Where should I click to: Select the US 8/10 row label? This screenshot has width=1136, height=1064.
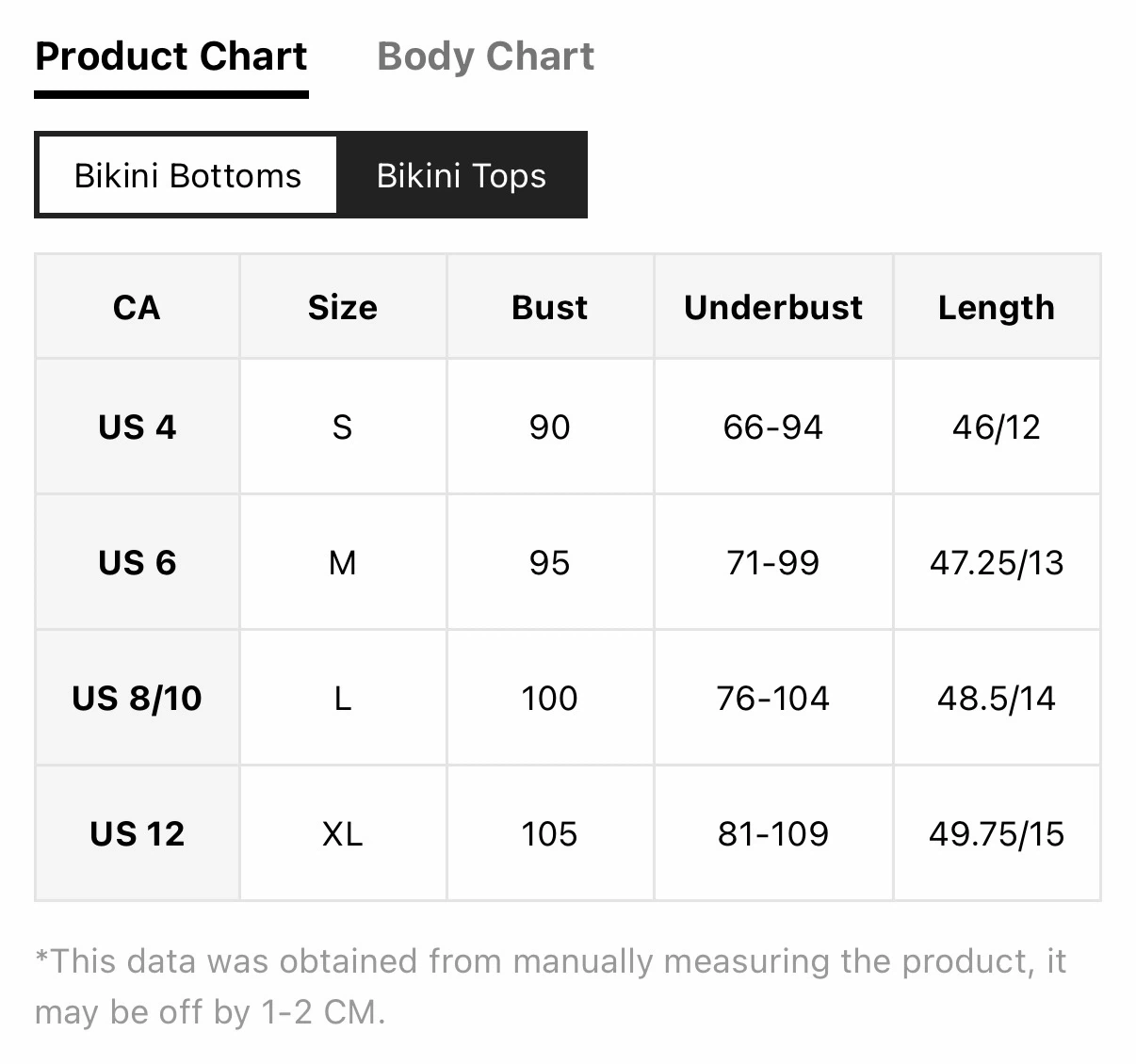pyautogui.click(x=137, y=698)
